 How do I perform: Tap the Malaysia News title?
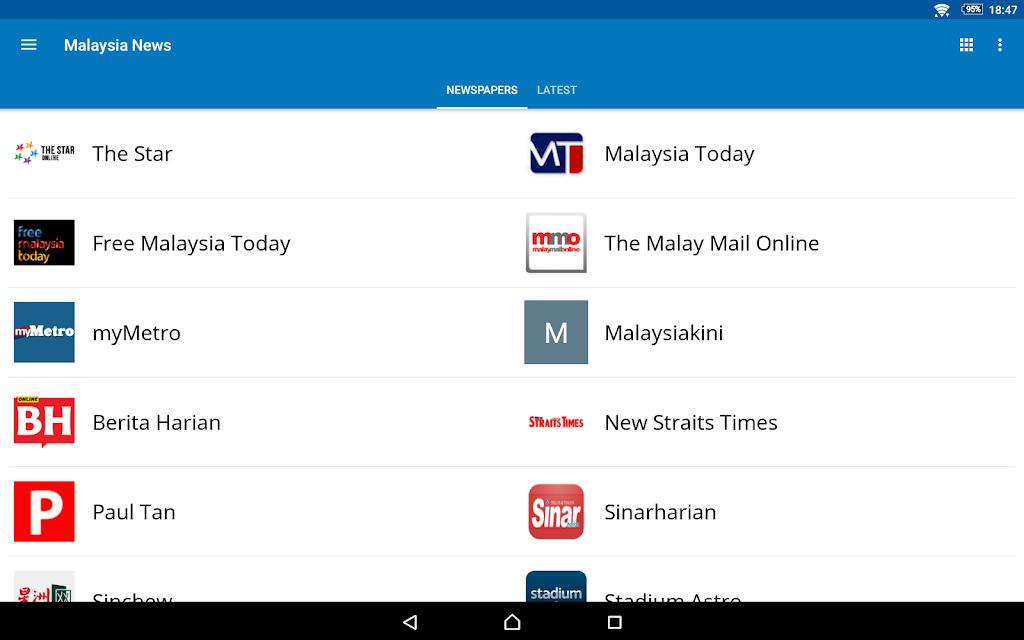[118, 45]
